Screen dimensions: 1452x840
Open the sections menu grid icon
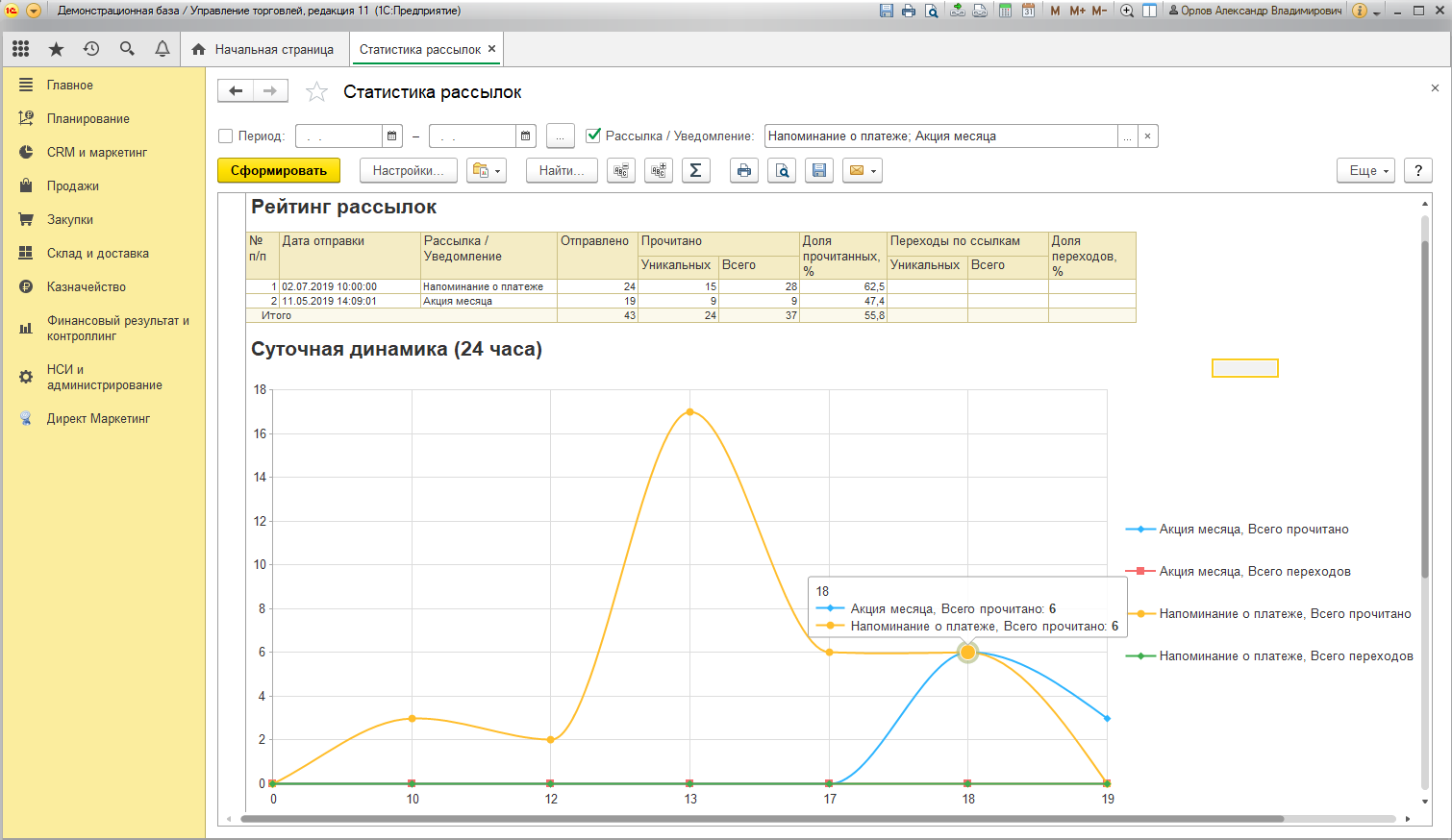pos(20,49)
